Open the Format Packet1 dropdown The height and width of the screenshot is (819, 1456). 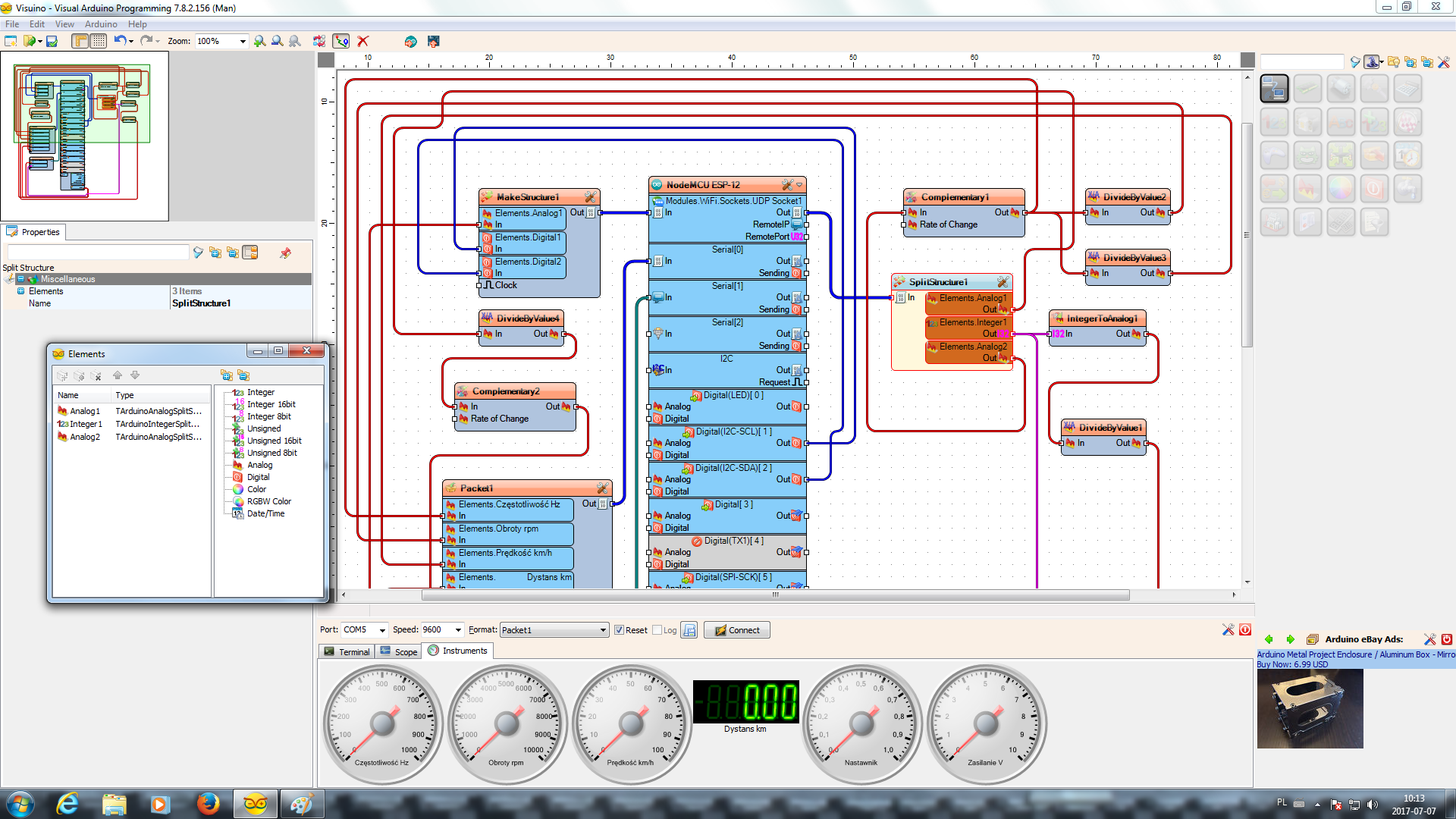(603, 630)
